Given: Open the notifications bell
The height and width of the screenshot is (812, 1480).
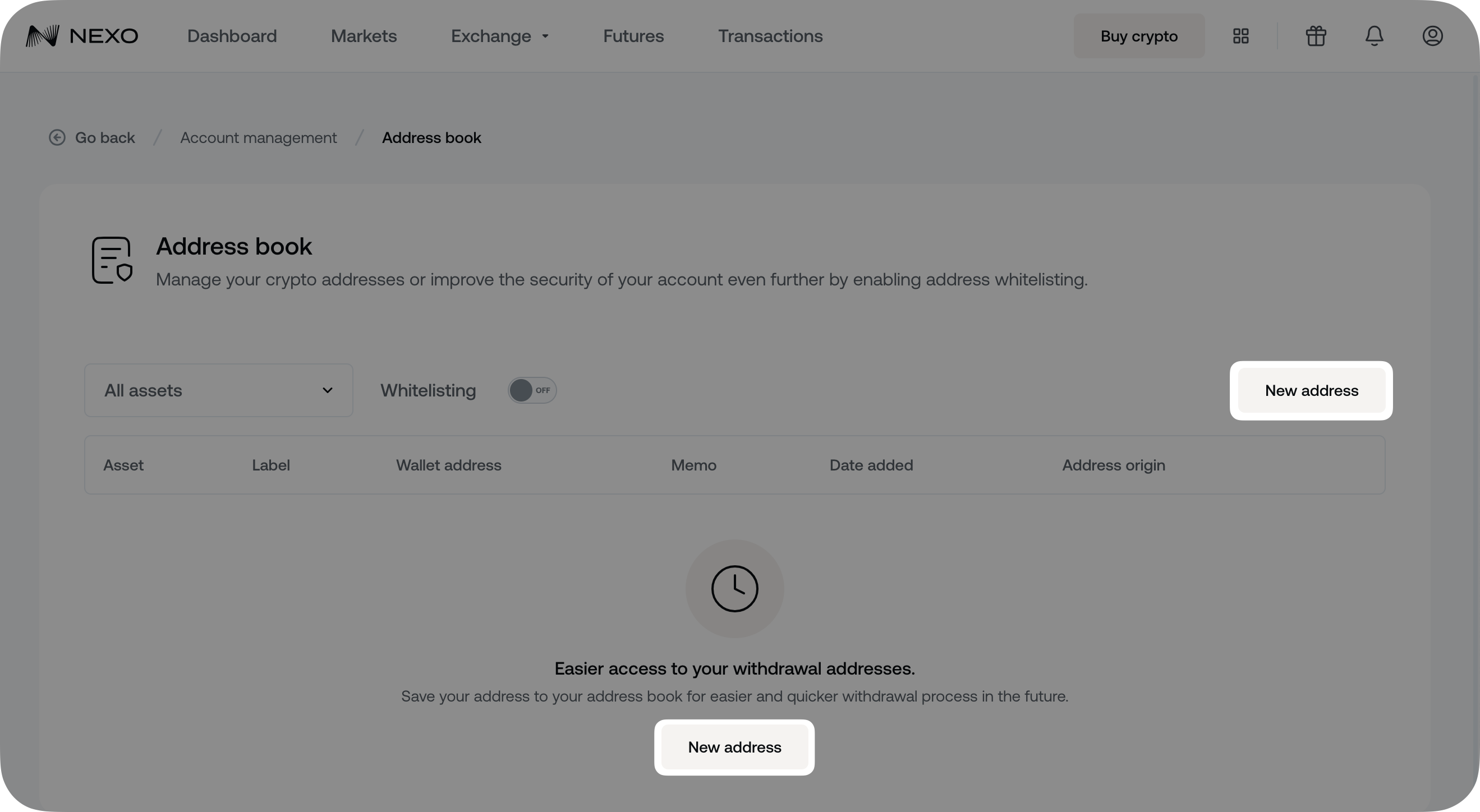Looking at the screenshot, I should click(1375, 36).
